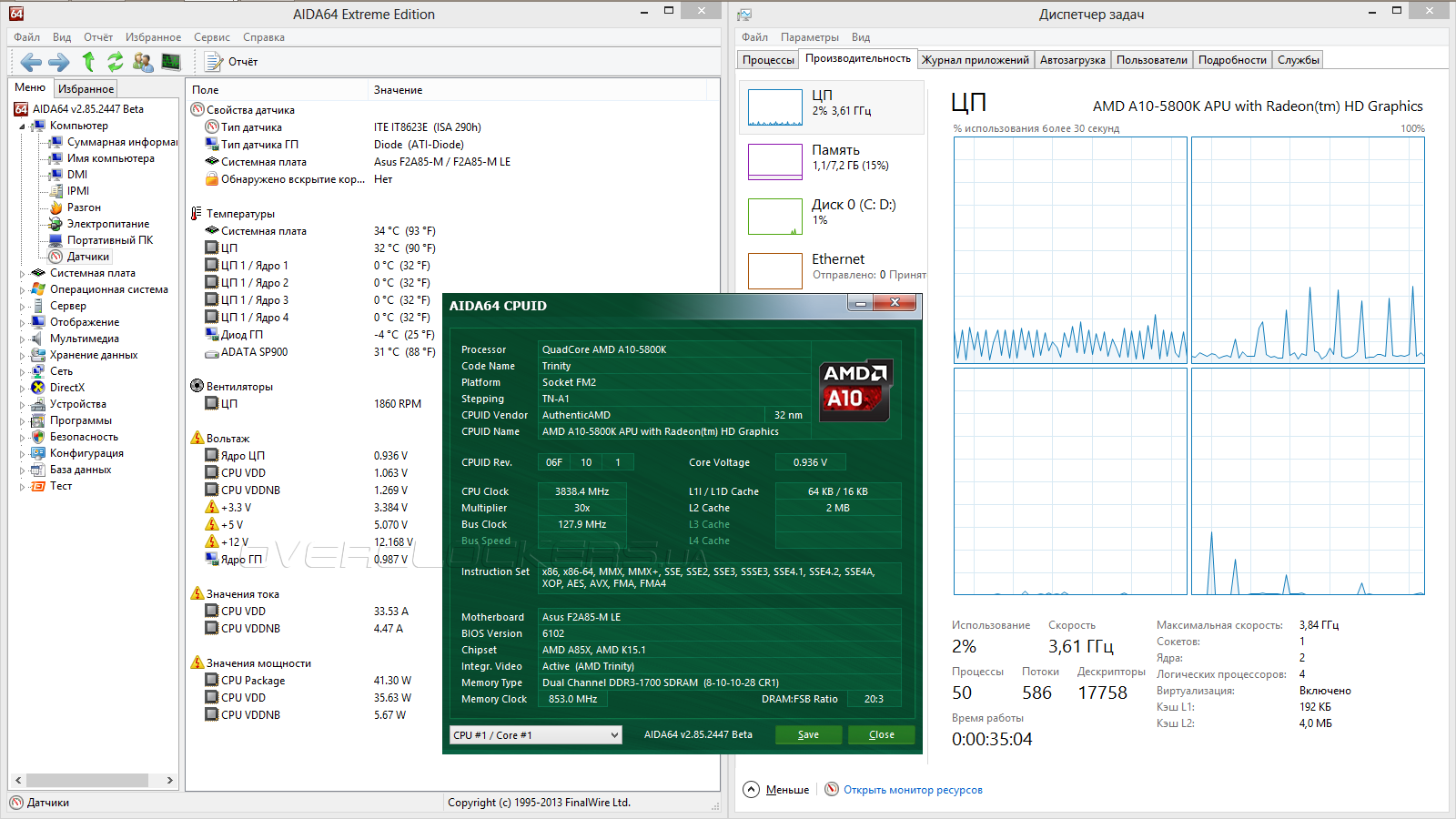Click Открыть монитор ресурсов link
Viewport: 1456px width, 819px height.
pyautogui.click(x=913, y=790)
